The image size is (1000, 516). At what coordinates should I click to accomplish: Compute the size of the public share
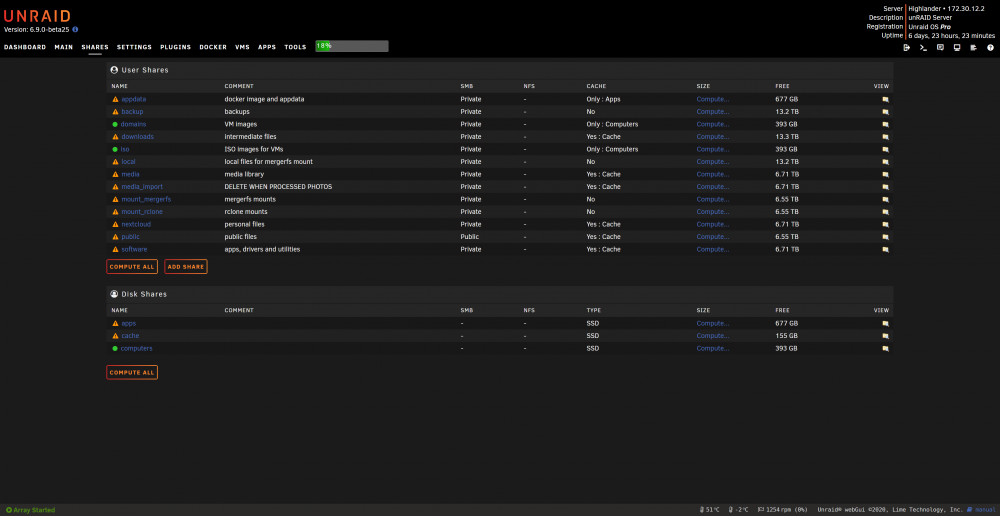(713, 237)
